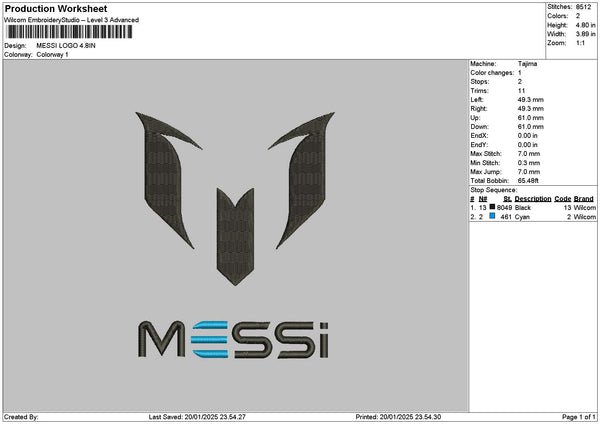Click the 'Colors:' label in the header
Viewport: 600px width, 424px height.
[x=558, y=16]
